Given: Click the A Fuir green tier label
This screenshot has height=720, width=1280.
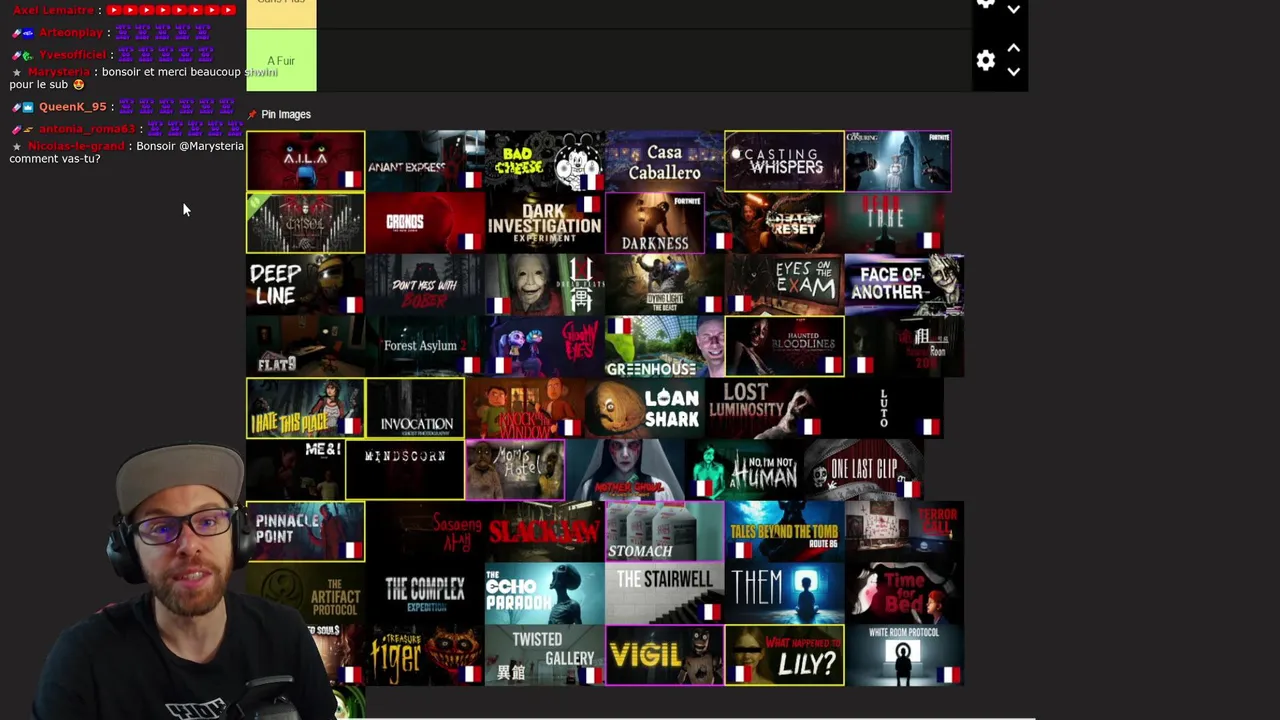Looking at the screenshot, I should click(281, 61).
